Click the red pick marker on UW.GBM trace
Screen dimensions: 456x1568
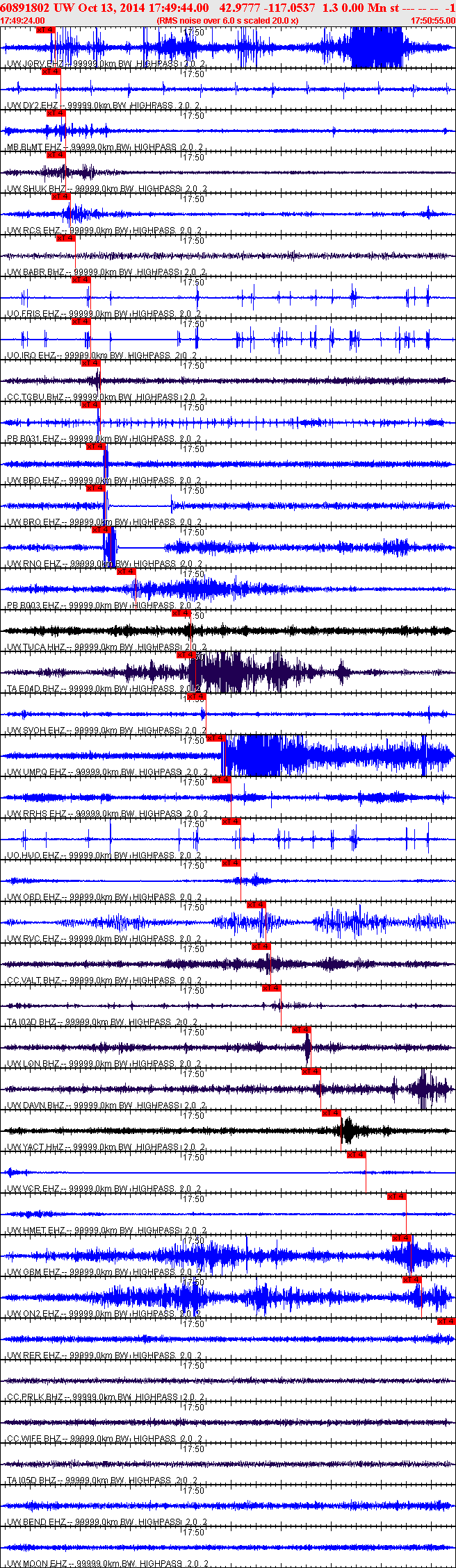point(402,1238)
